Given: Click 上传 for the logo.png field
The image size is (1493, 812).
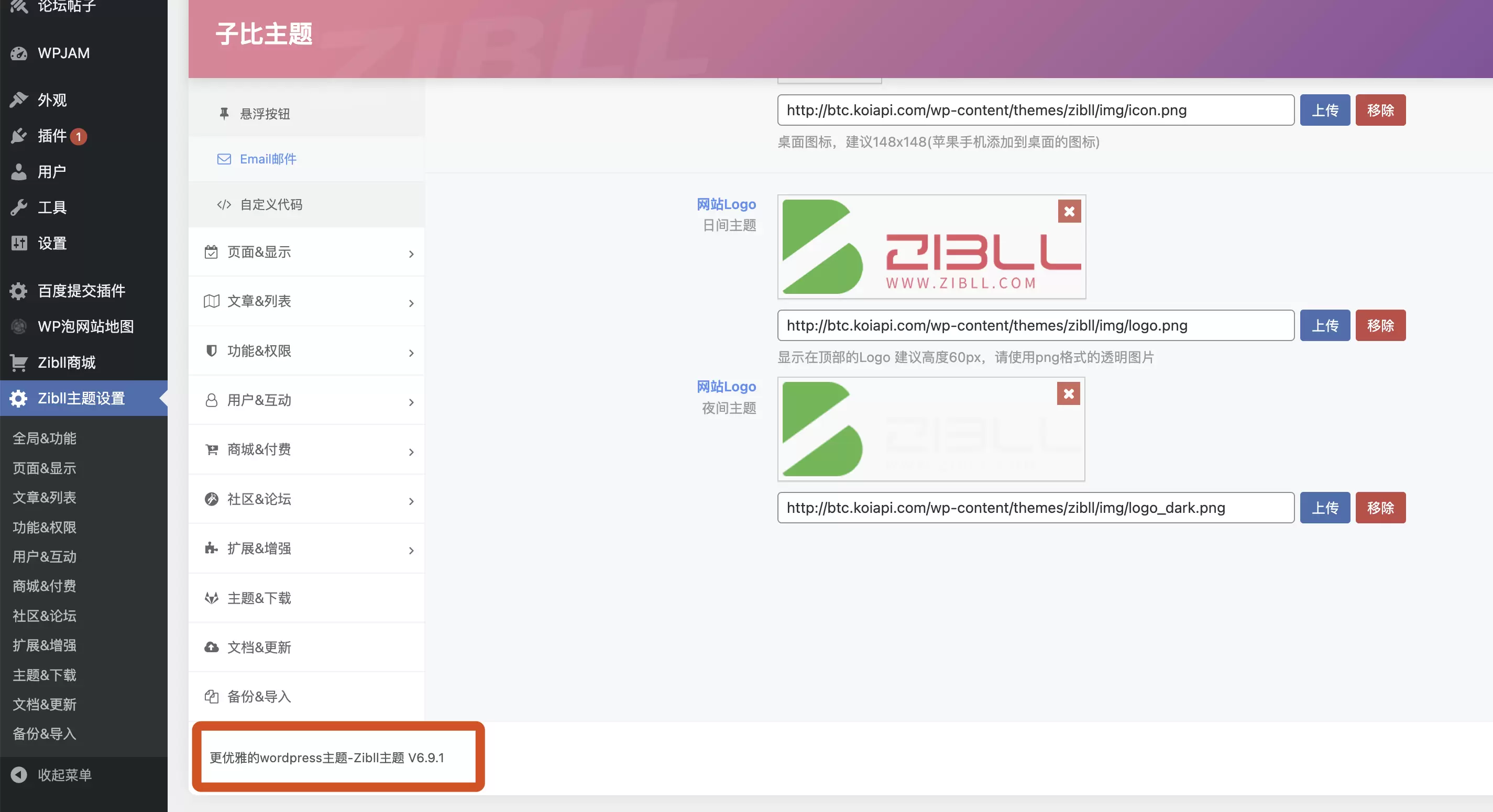Looking at the screenshot, I should [1325, 326].
